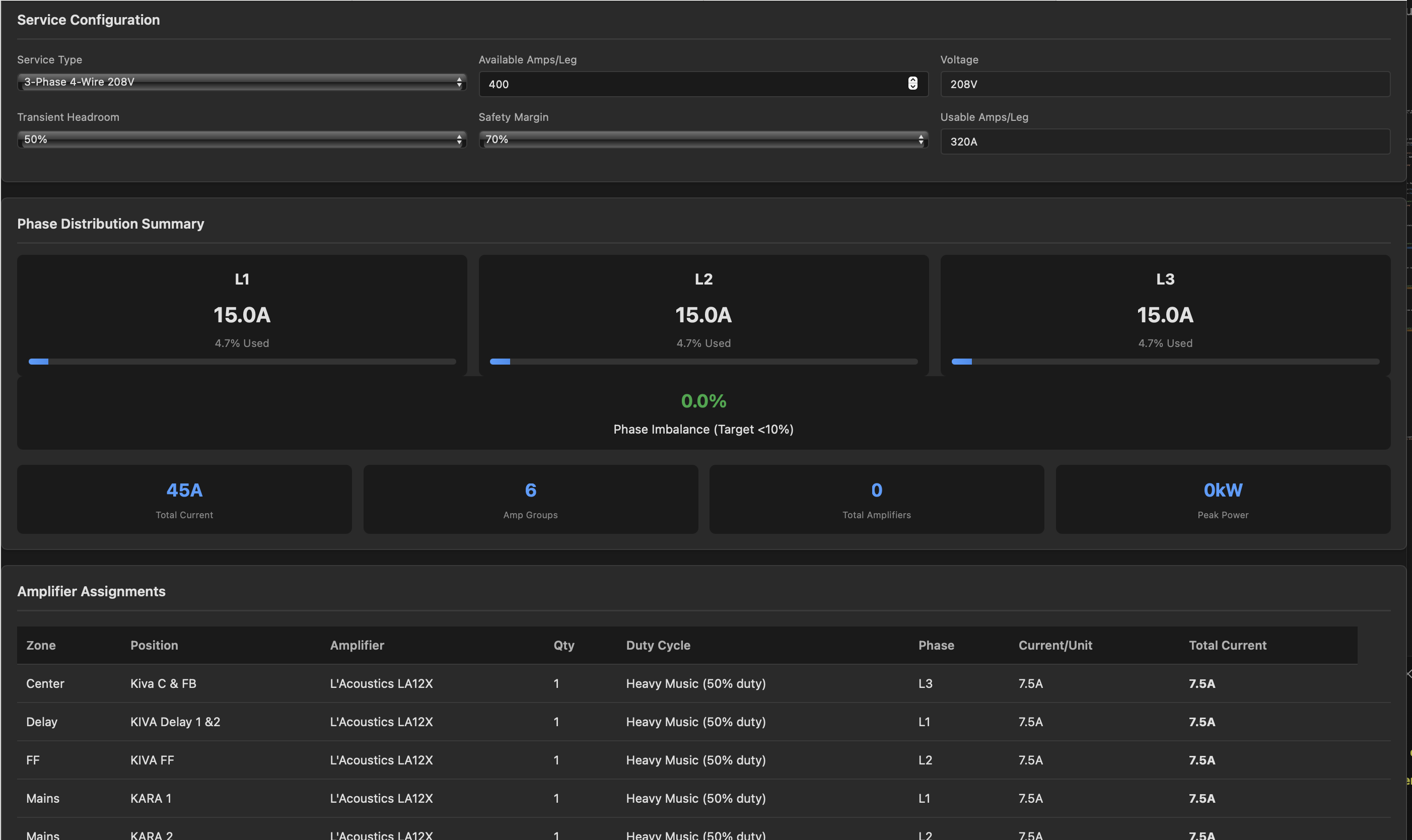The height and width of the screenshot is (840, 1412).
Task: Click the Duty Cycle column header
Action: [658, 645]
